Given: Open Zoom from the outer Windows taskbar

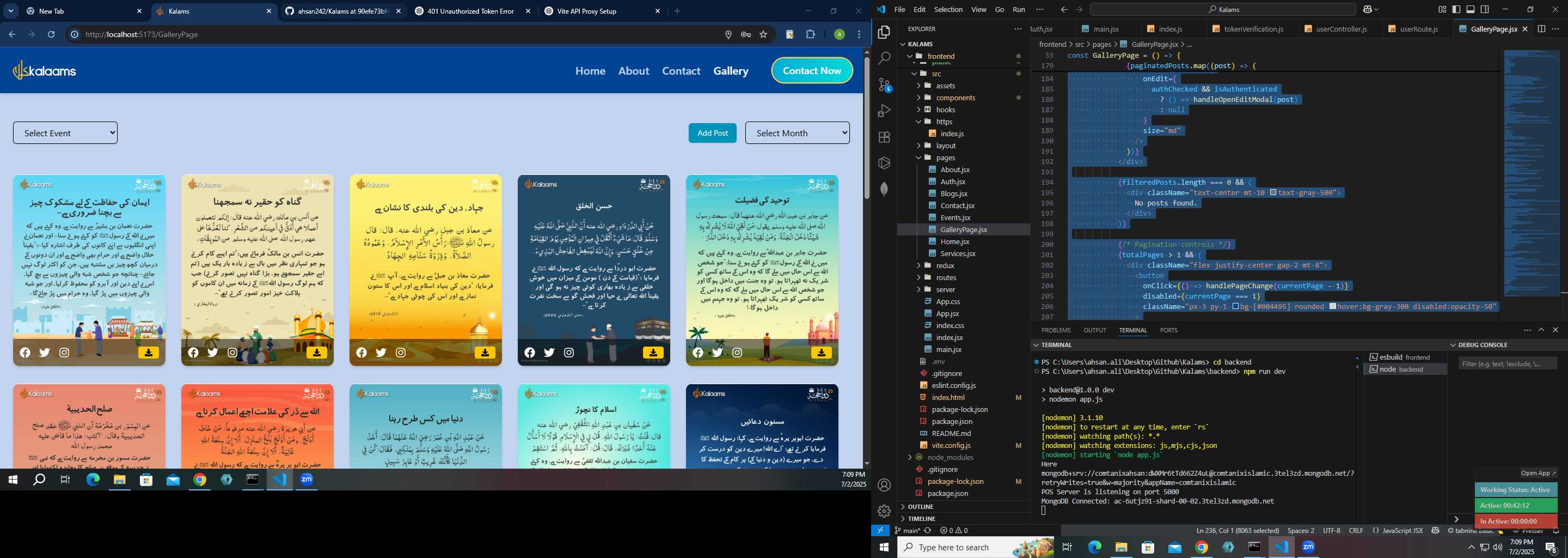Looking at the screenshot, I should tap(1308, 547).
